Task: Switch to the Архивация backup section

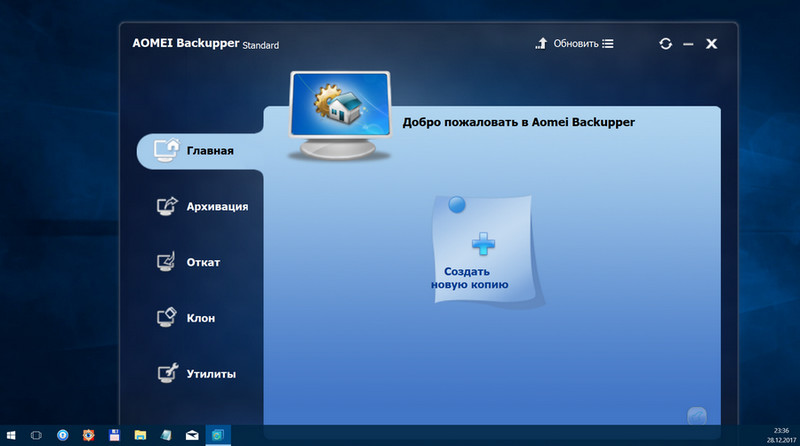Action: tap(203, 207)
